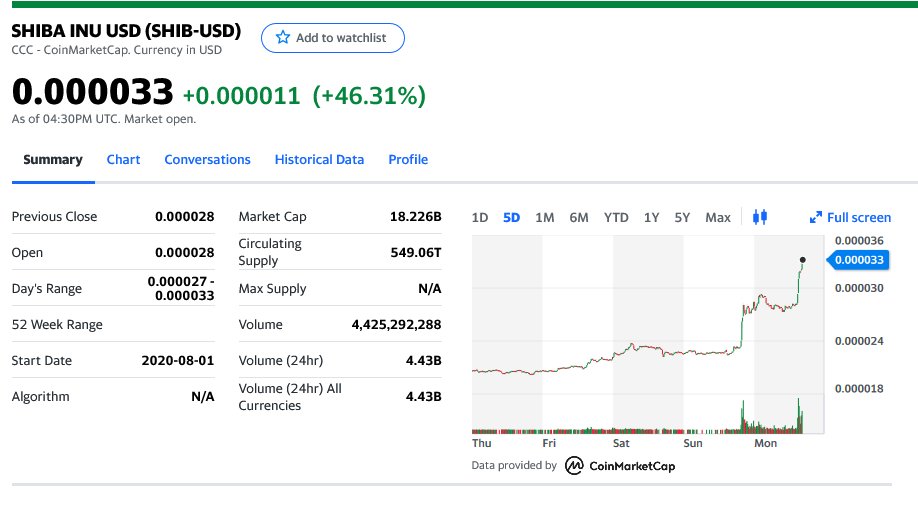This screenshot has height=510, width=918.
Task: Open the Full screen chart link
Action: (x=858, y=217)
